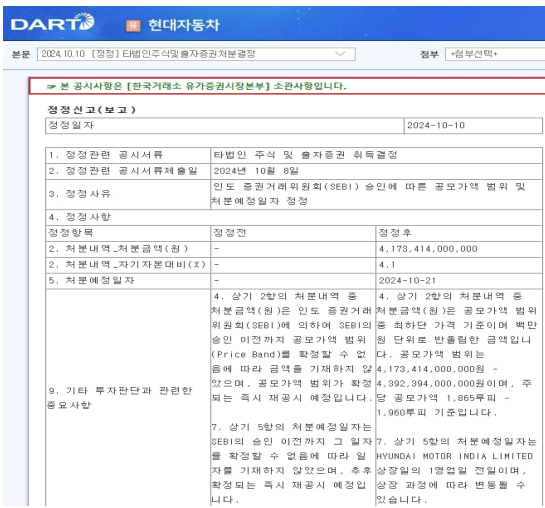This screenshot has height=508, width=545.
Task: Click the 3. 정정사유 label cell
Action: point(128,194)
